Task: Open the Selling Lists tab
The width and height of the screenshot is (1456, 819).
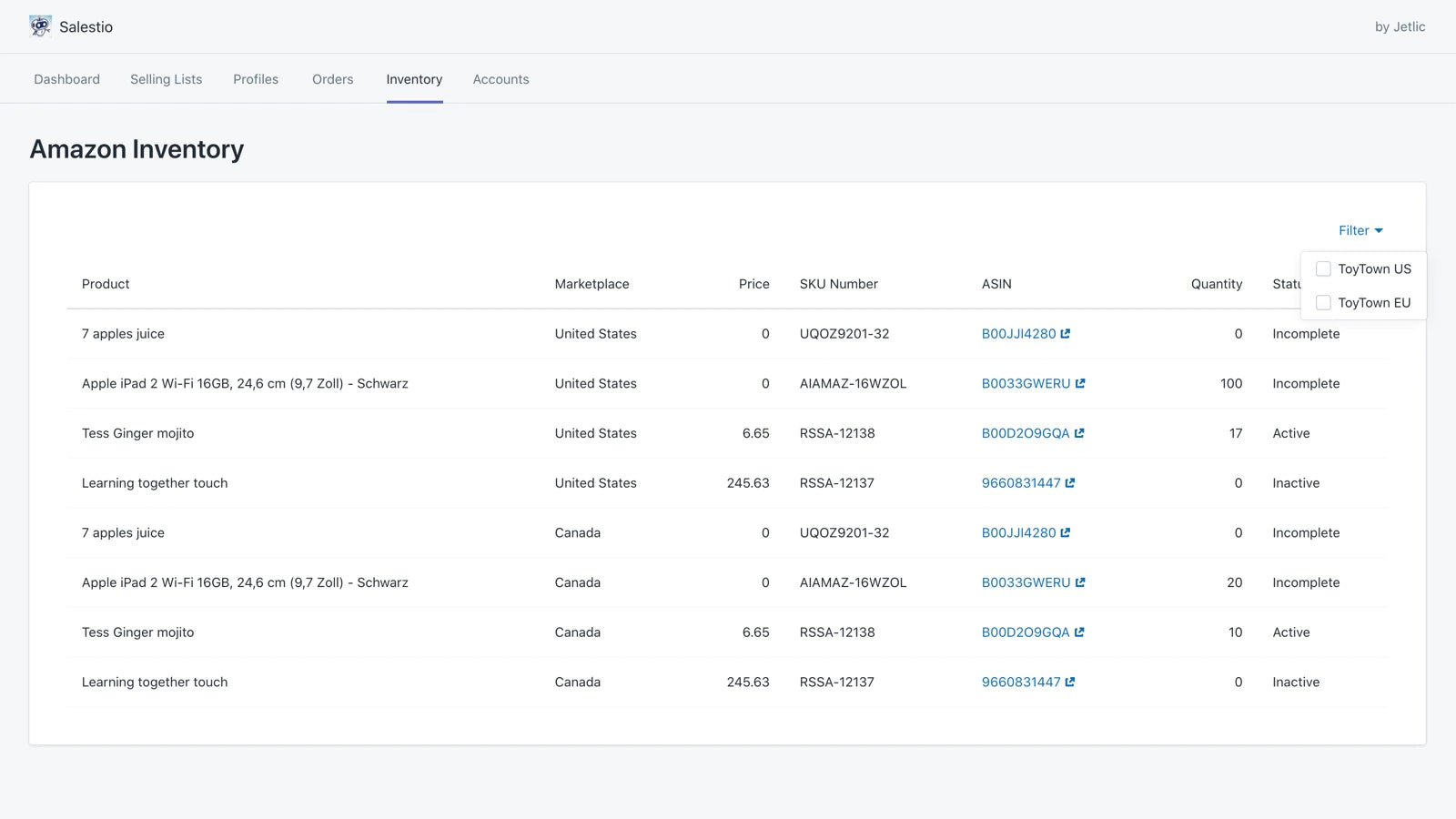Action: tap(167, 79)
